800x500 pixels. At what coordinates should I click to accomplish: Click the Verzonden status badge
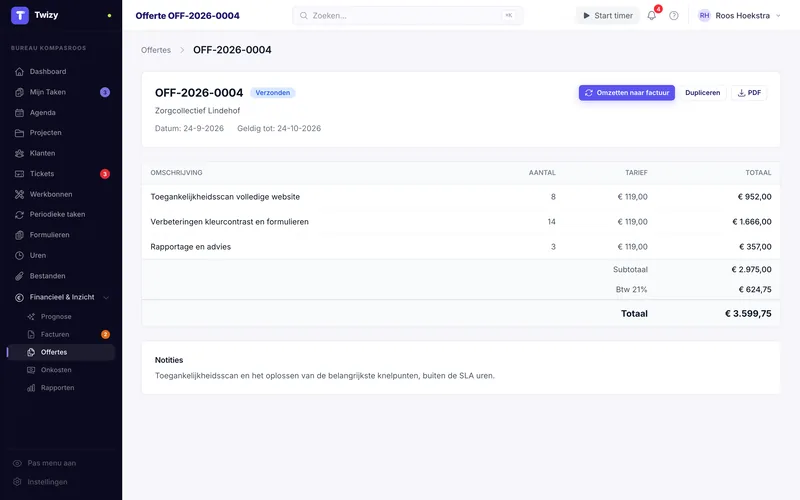272,93
